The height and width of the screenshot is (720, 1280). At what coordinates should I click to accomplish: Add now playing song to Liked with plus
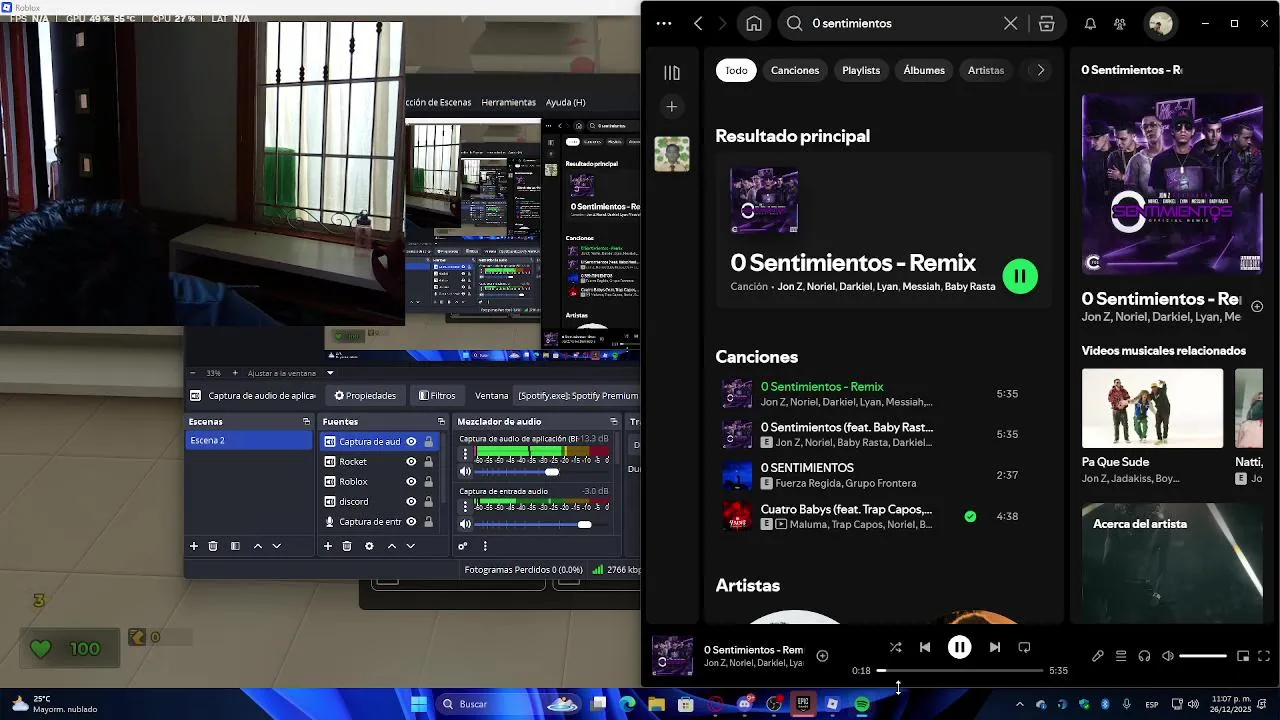tap(822, 656)
